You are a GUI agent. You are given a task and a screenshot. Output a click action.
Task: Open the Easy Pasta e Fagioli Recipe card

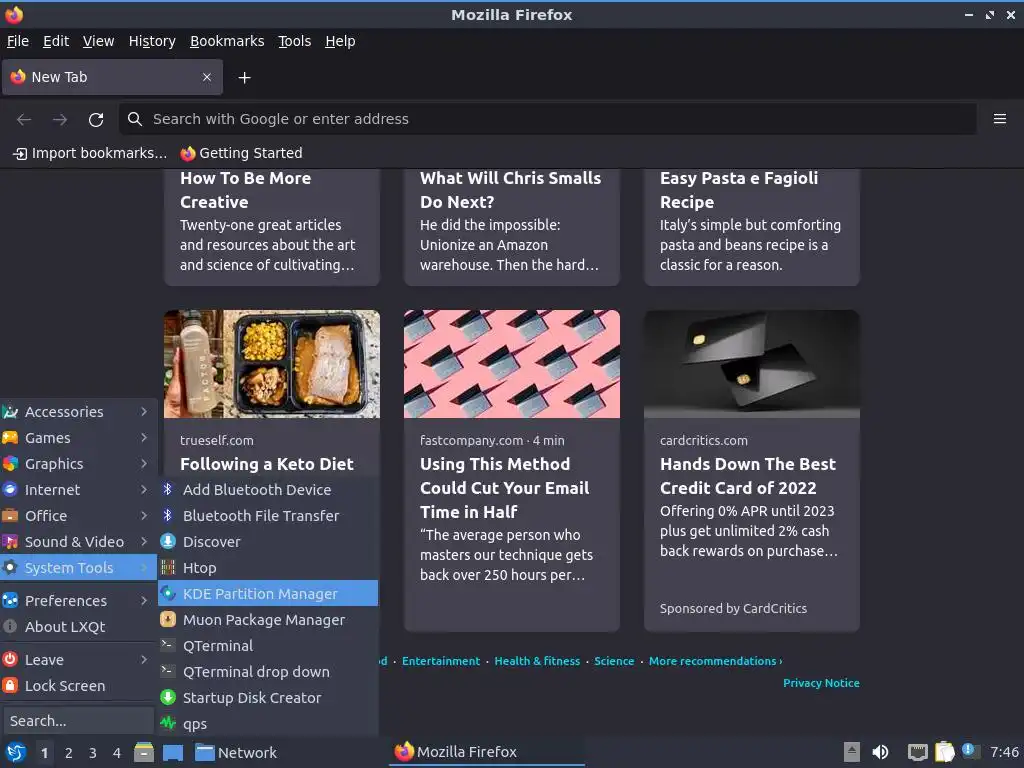click(752, 227)
